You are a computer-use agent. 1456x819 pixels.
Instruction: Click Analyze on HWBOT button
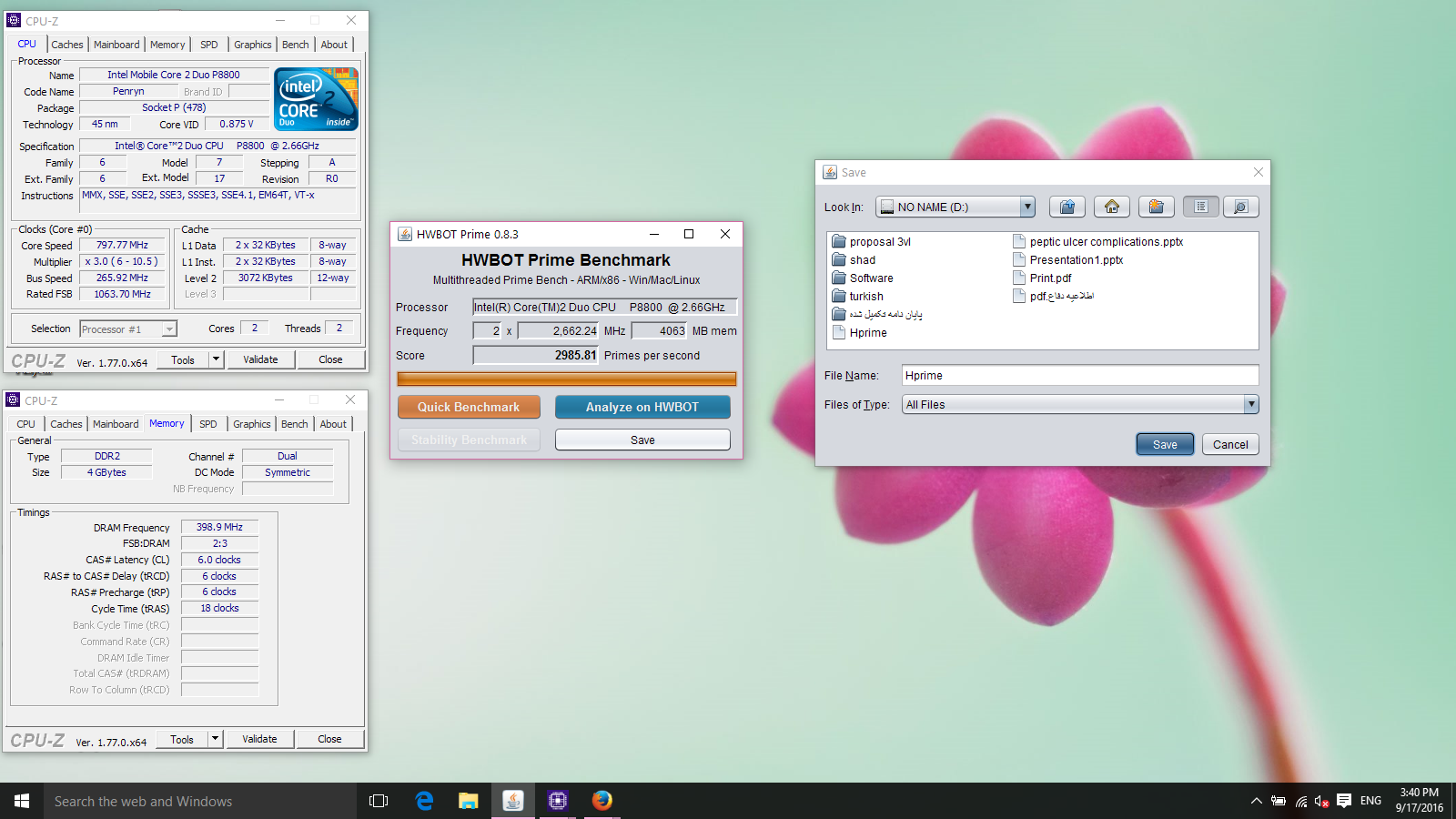point(642,407)
